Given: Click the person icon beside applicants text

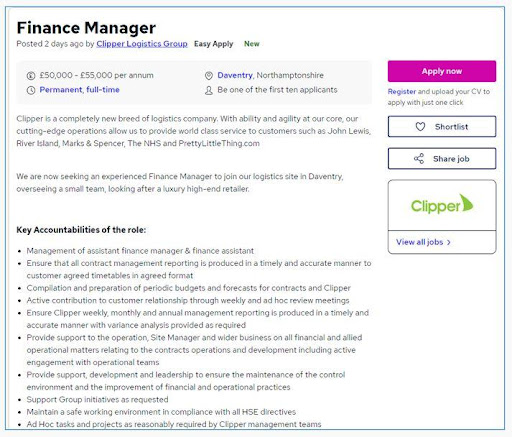Looking at the screenshot, I should (x=209, y=90).
